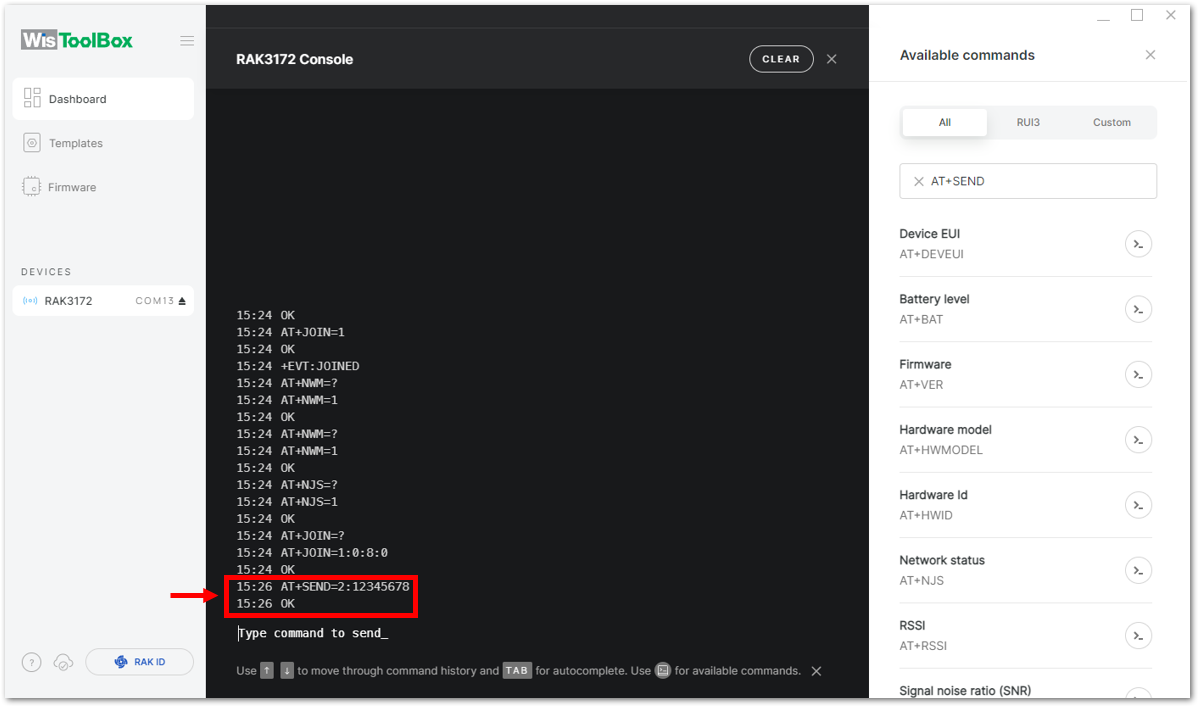Image resolution: width=1199 pixels, height=707 pixels.
Task: Clear the RAK3172 console output
Action: coord(781,59)
